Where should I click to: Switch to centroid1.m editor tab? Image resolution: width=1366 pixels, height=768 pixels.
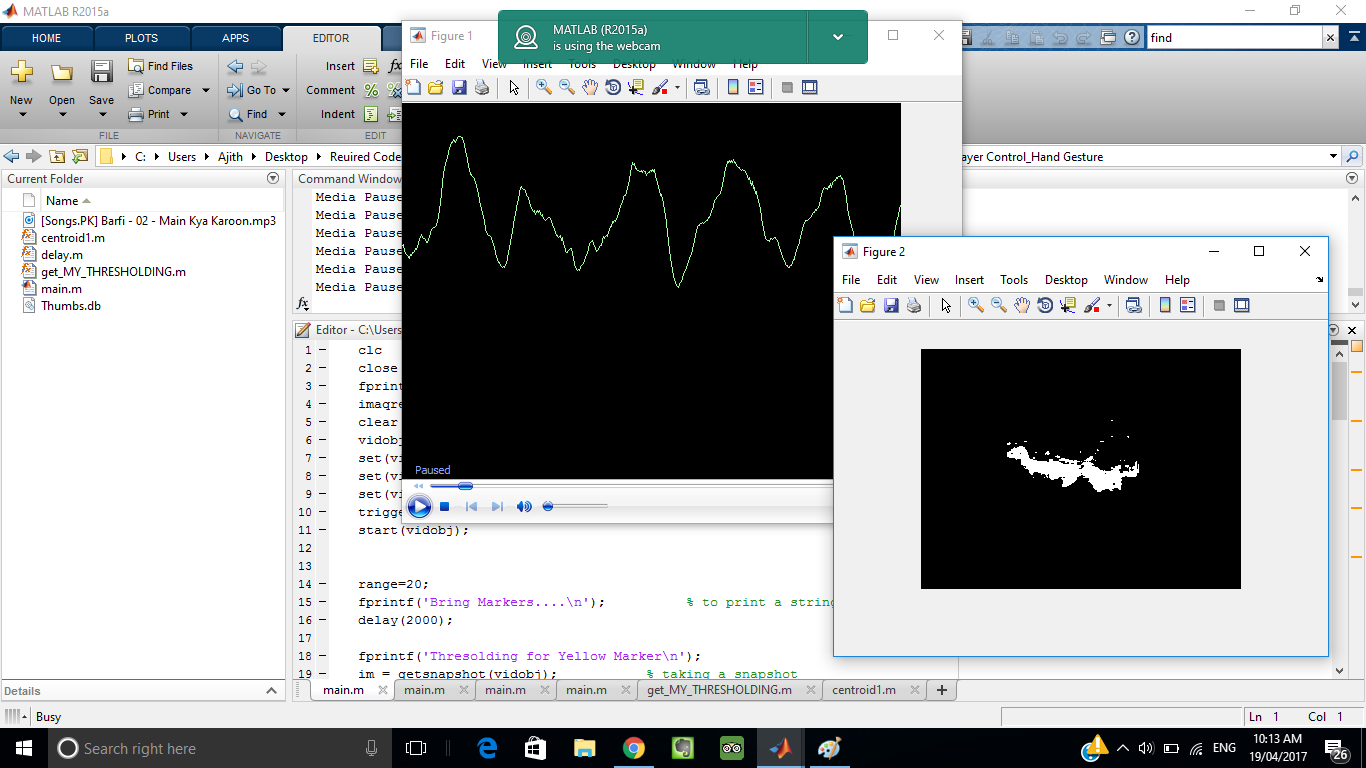864,690
